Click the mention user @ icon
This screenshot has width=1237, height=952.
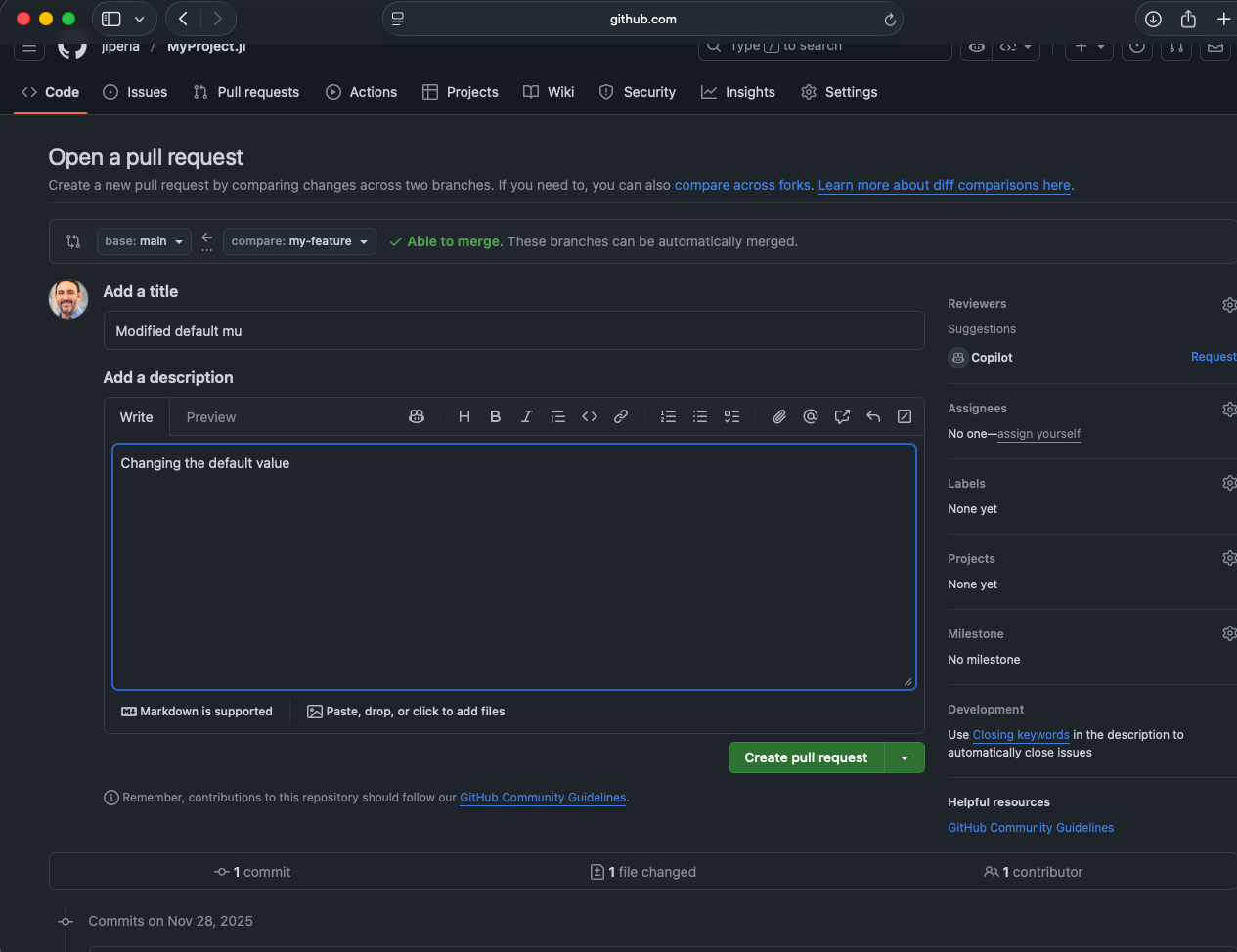[x=811, y=416]
